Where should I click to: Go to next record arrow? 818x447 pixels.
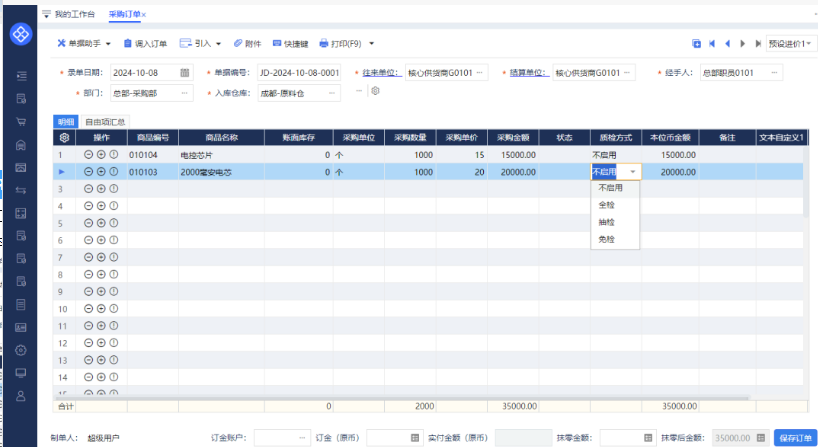pos(742,44)
